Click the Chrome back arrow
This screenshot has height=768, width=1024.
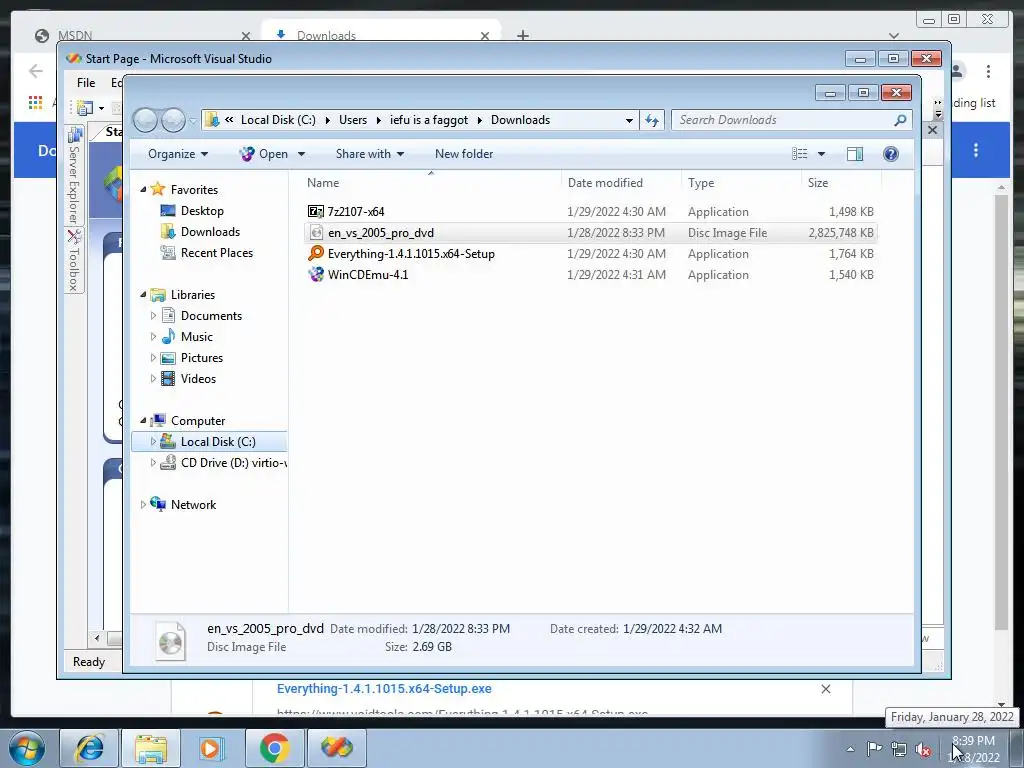point(36,71)
